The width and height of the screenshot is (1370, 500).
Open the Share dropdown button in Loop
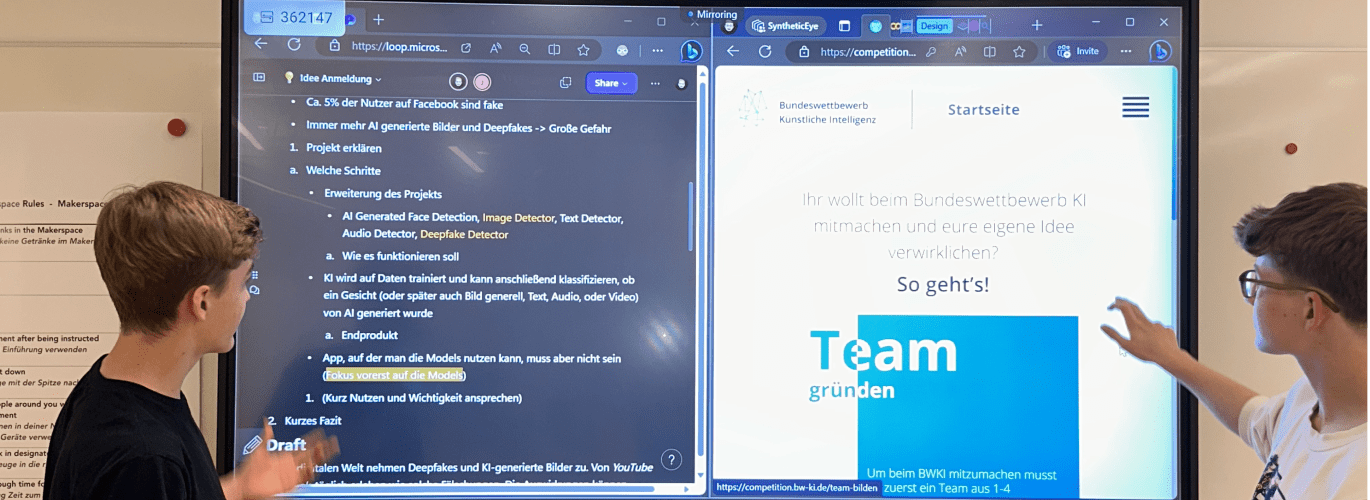coord(611,83)
